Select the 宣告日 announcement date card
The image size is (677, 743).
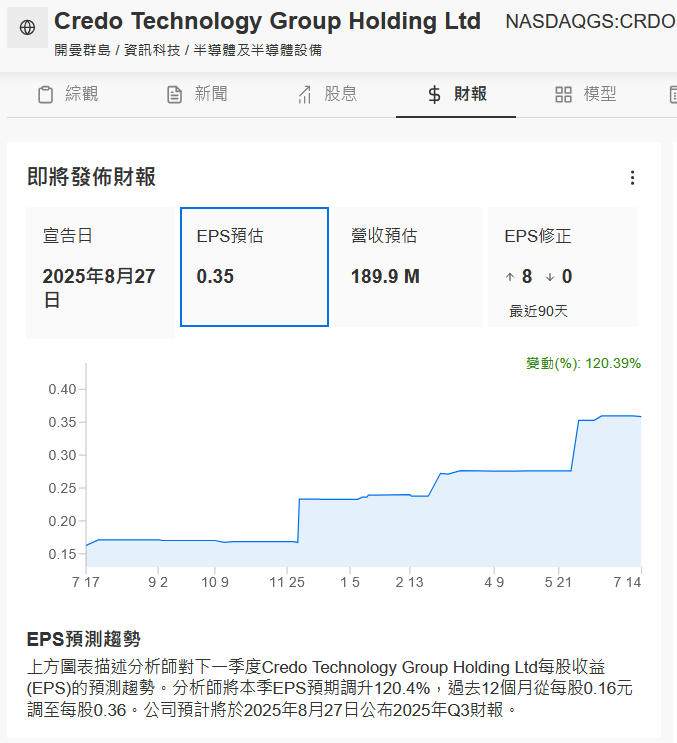pos(100,273)
